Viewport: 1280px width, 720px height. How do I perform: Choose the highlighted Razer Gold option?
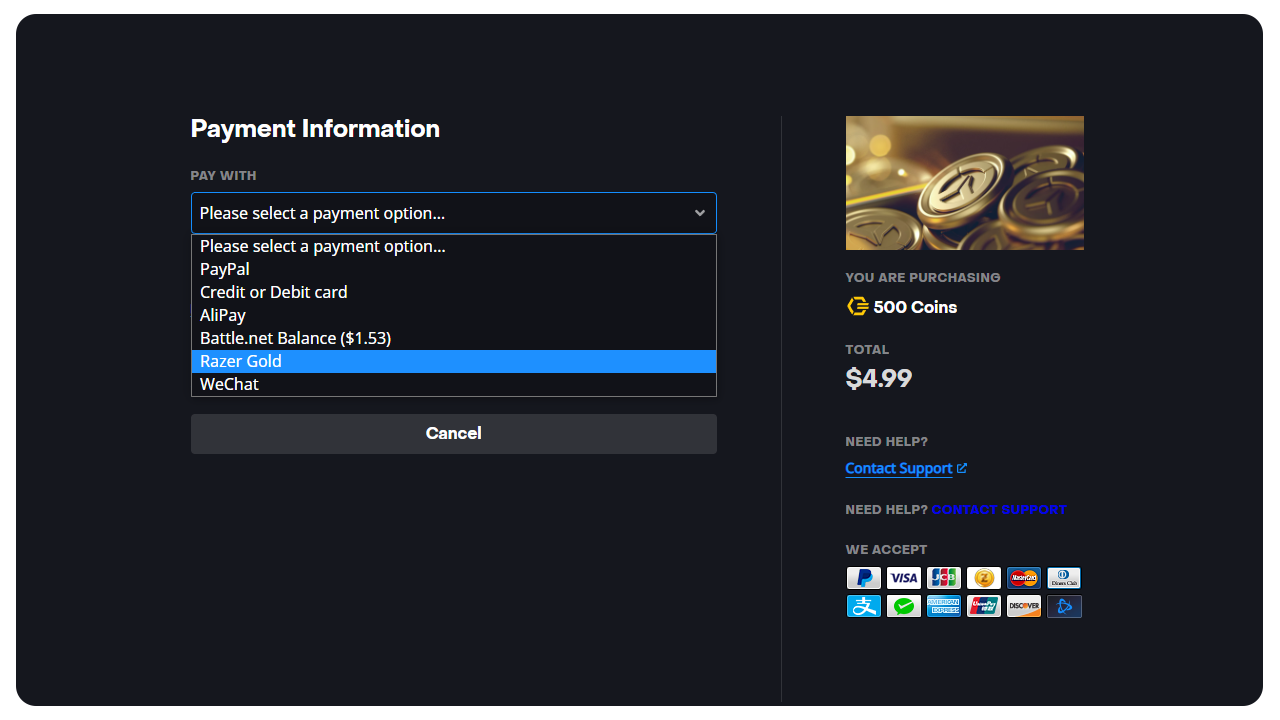tap(454, 361)
